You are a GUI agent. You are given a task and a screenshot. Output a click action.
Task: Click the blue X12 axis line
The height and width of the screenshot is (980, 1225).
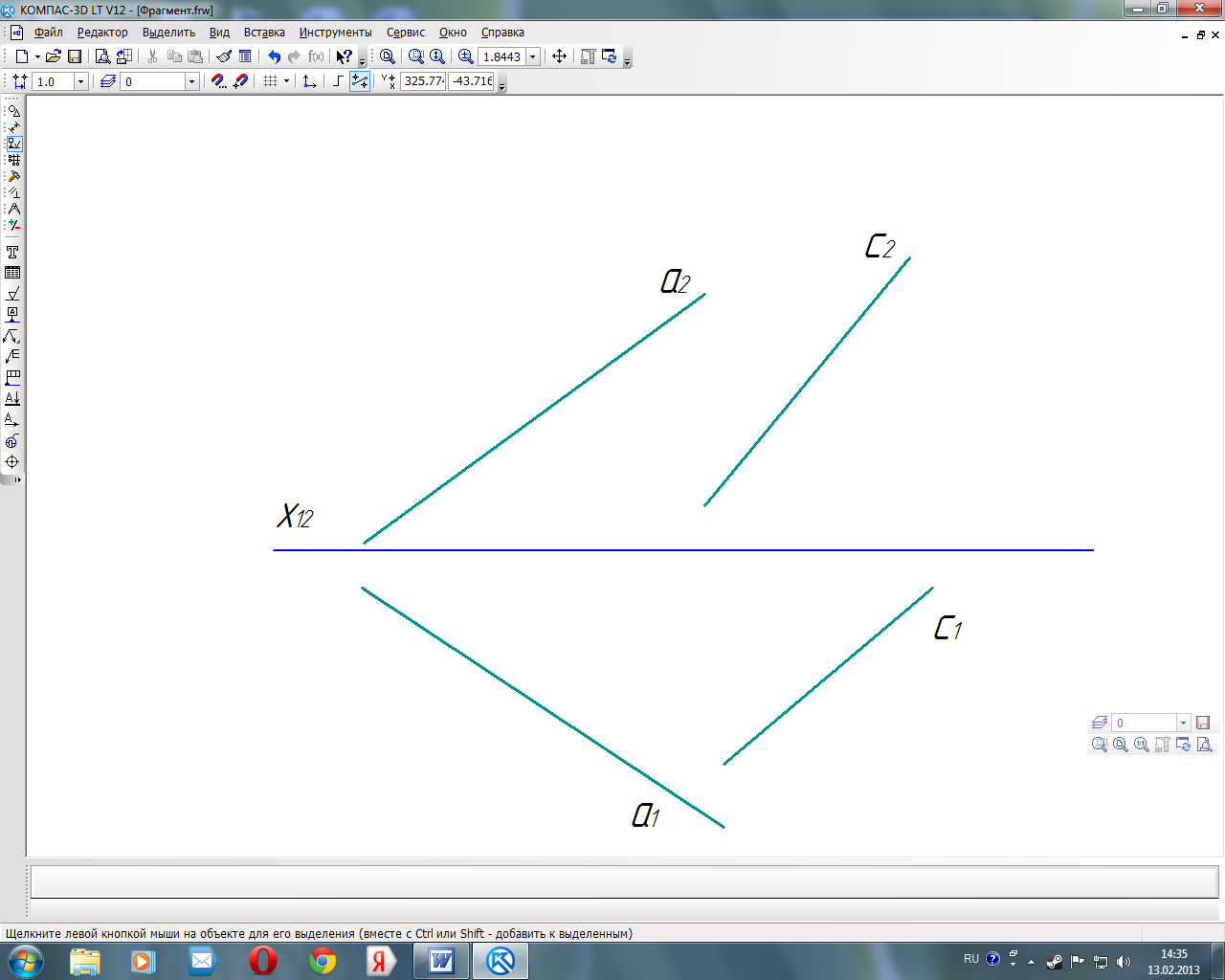pos(670,550)
